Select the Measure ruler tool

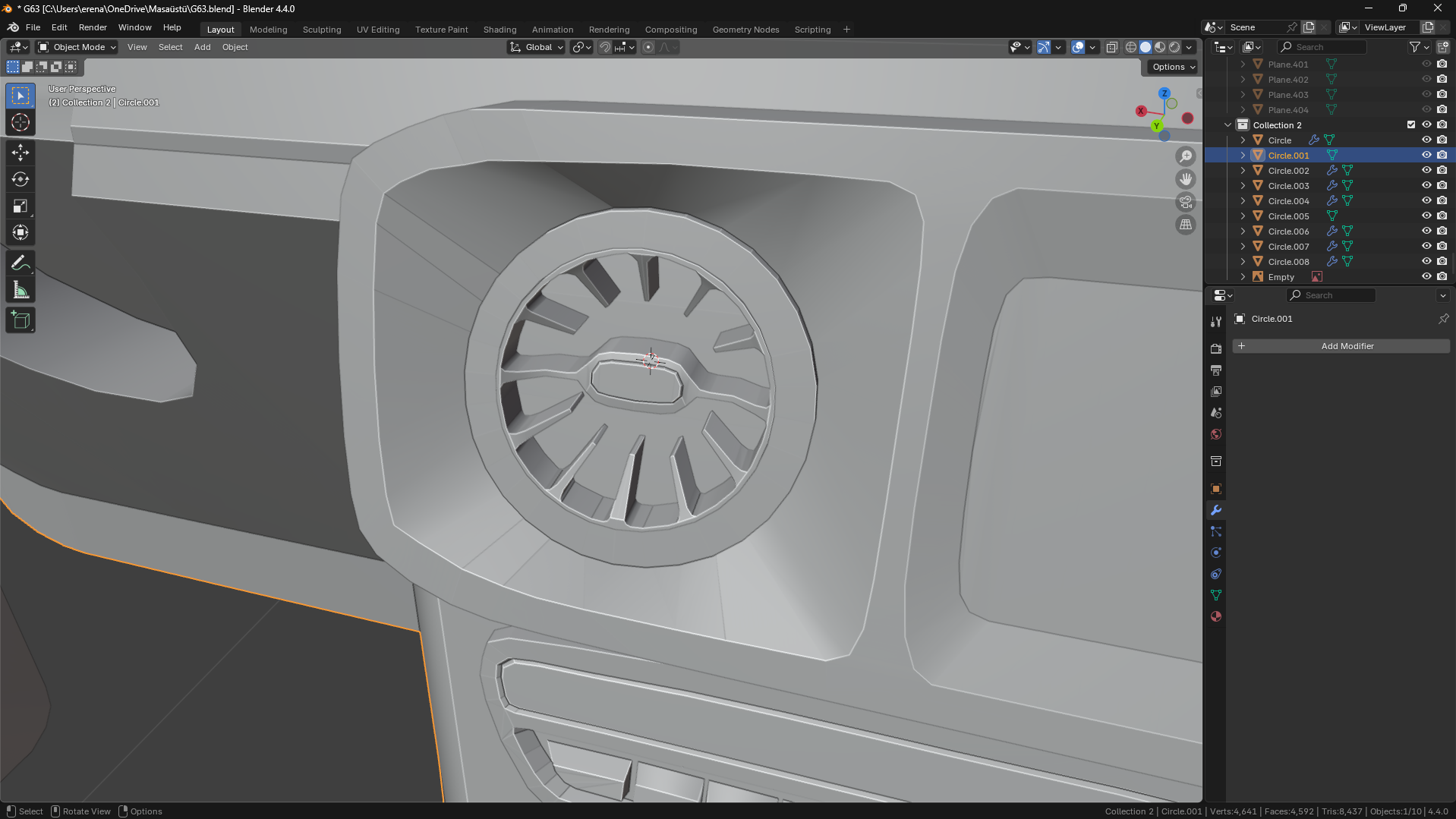click(20, 290)
